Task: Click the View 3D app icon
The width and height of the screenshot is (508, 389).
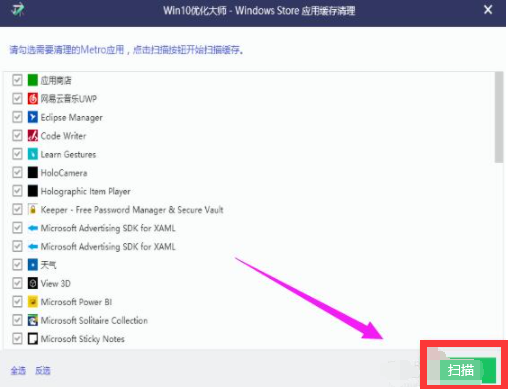Action: tap(32, 283)
